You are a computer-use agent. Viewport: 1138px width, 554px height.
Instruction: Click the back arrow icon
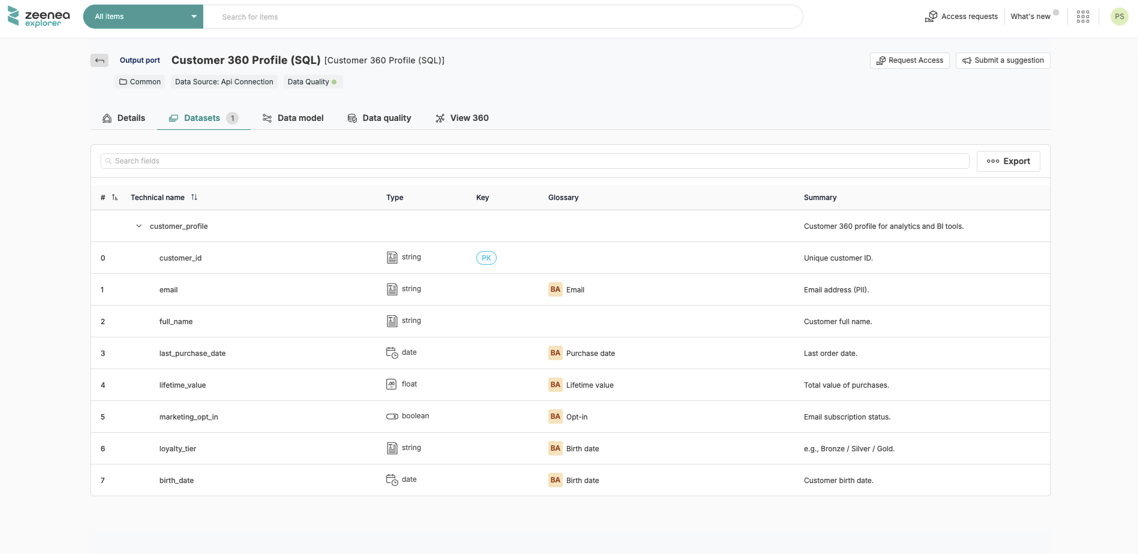point(99,61)
